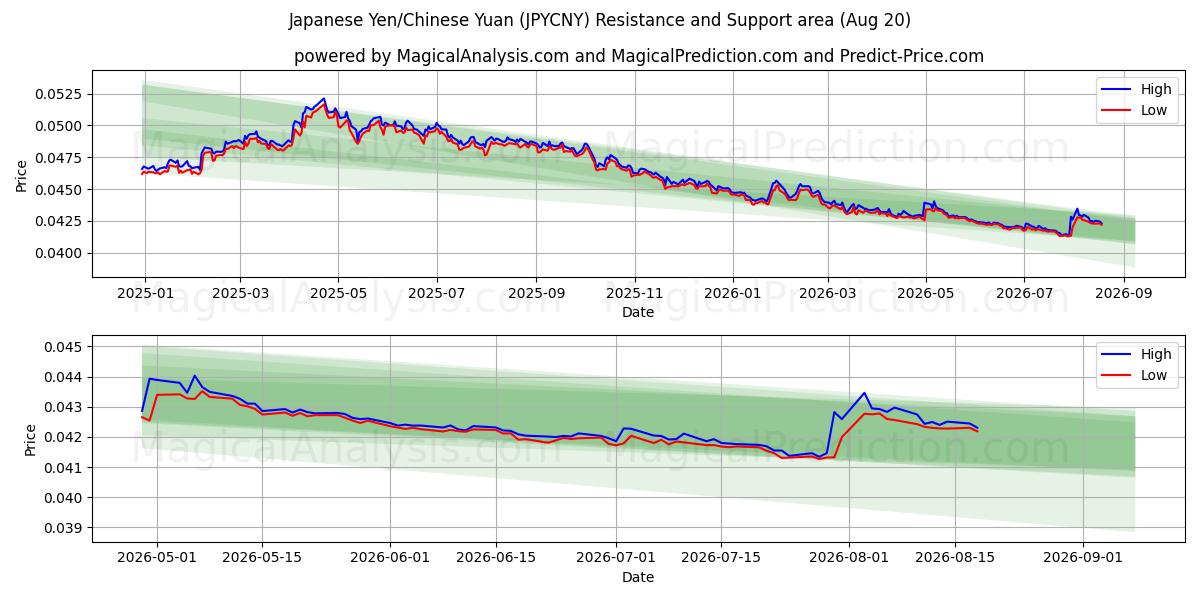Viewport: 1200px width, 600px height.
Task: Click the 0.0450 y-axis tick label
Action: pyautogui.click(x=61, y=190)
